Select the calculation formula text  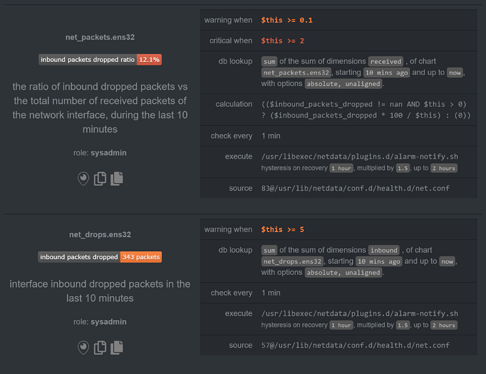[x=366, y=110]
